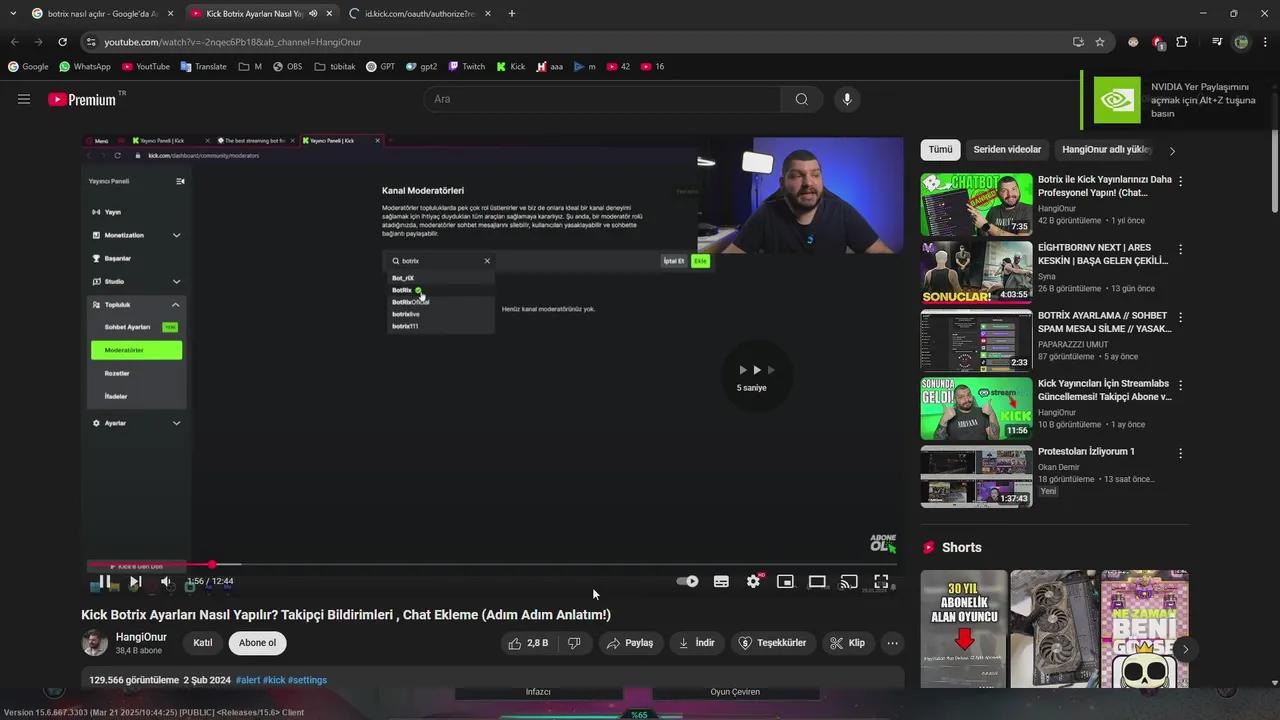Image resolution: width=1280 pixels, height=720 pixels.
Task: Start voice search microphone
Action: pos(847,99)
